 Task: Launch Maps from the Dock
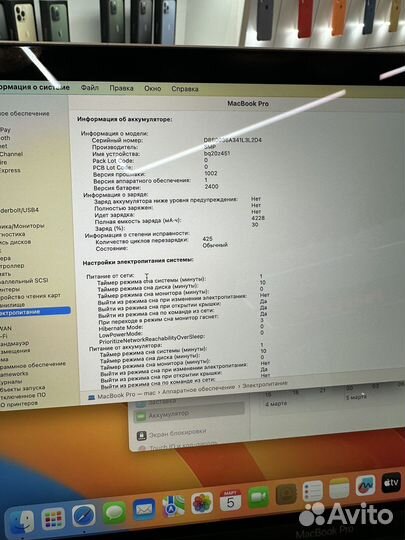point(174,506)
